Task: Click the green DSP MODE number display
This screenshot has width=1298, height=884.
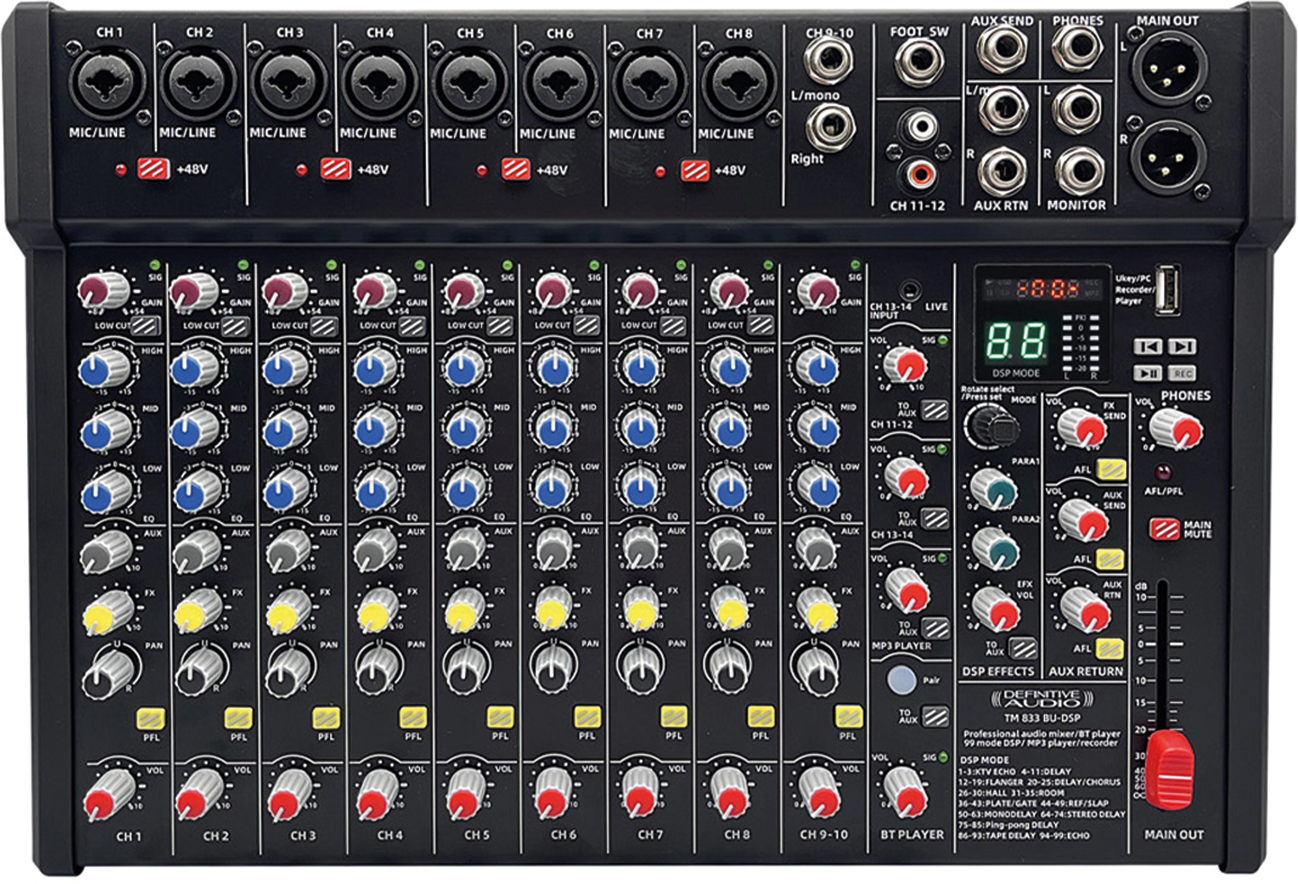Action: coord(1018,342)
